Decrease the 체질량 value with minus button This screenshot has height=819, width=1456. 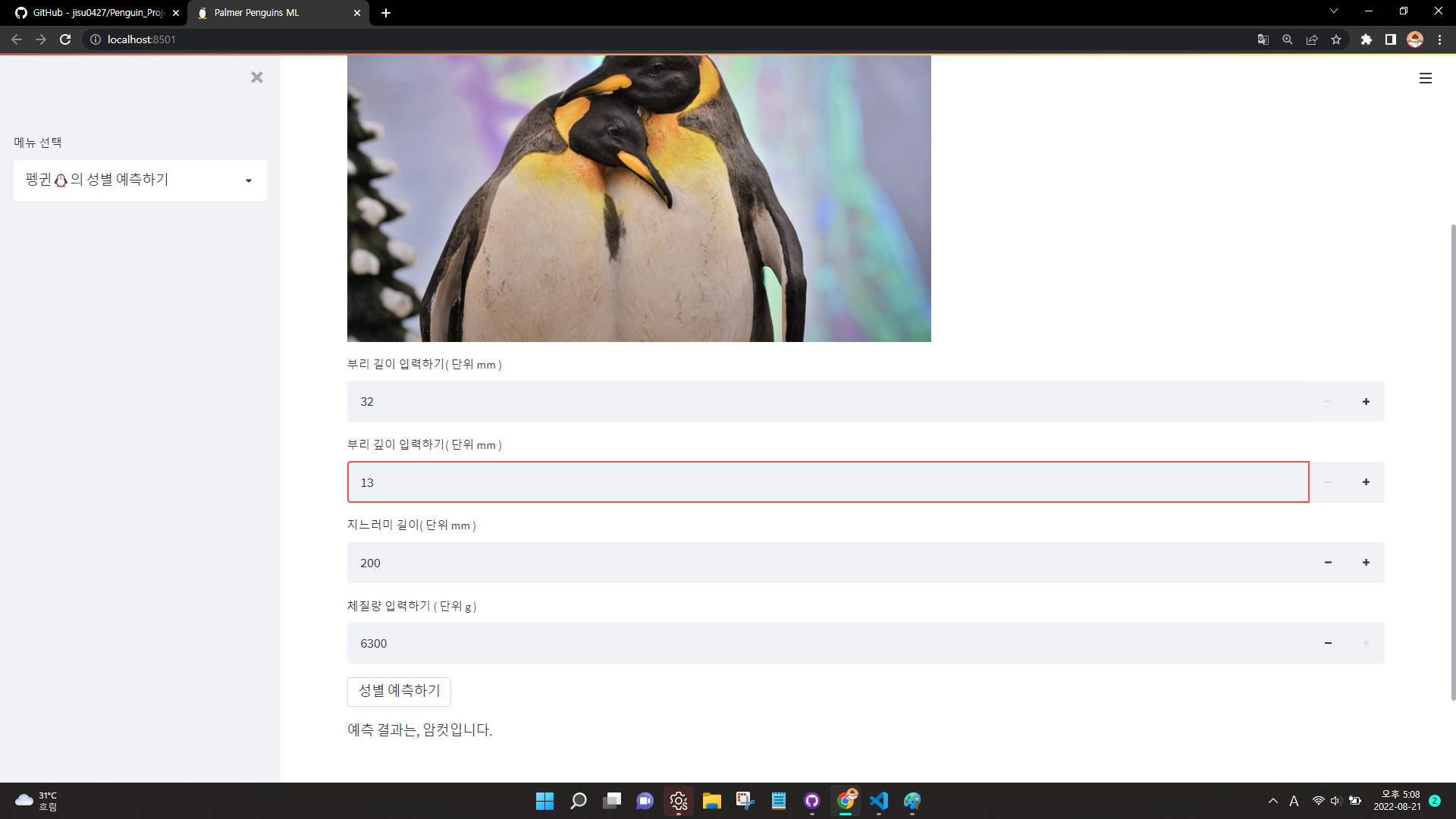(x=1328, y=643)
